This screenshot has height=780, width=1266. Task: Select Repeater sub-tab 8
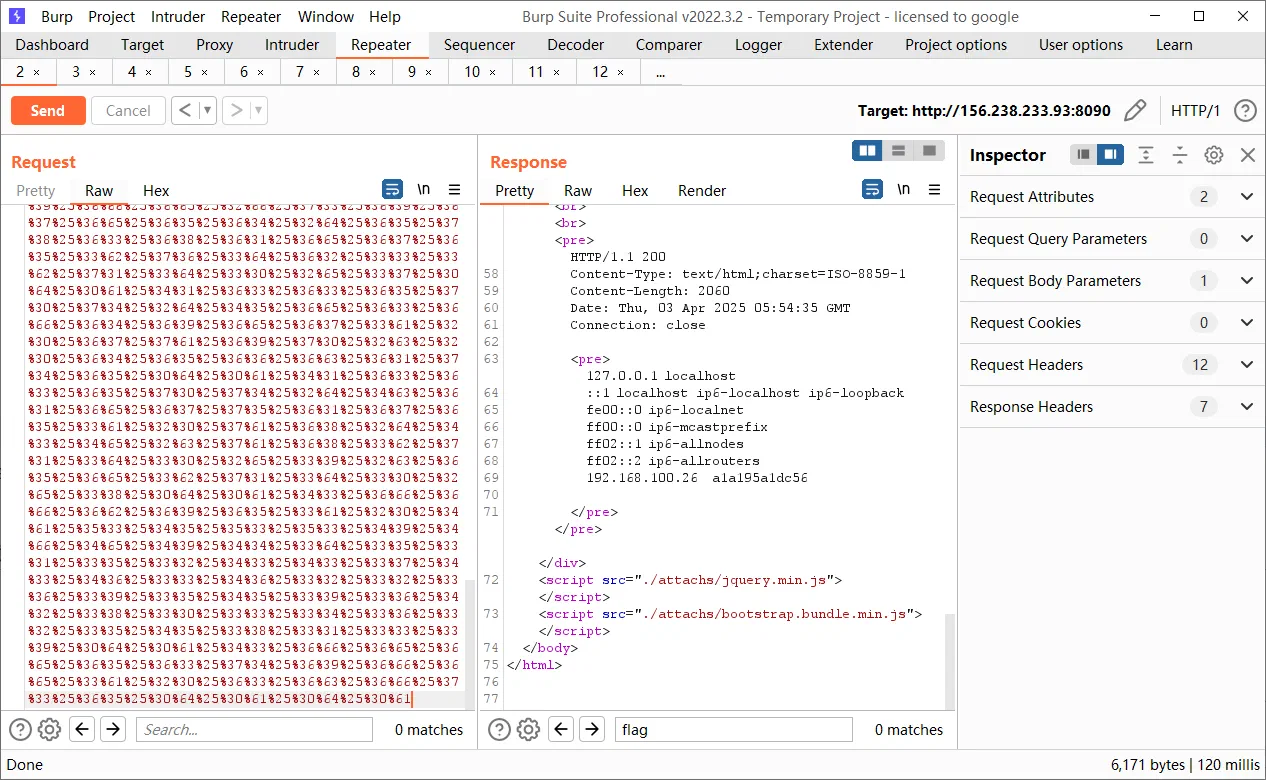click(x=356, y=72)
